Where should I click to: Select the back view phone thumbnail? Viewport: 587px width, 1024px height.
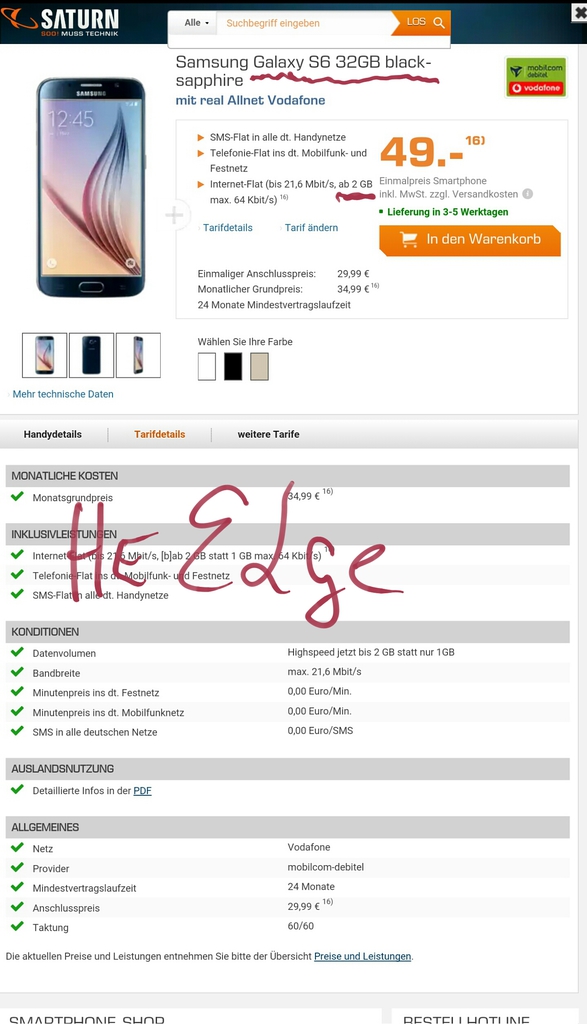click(91, 355)
